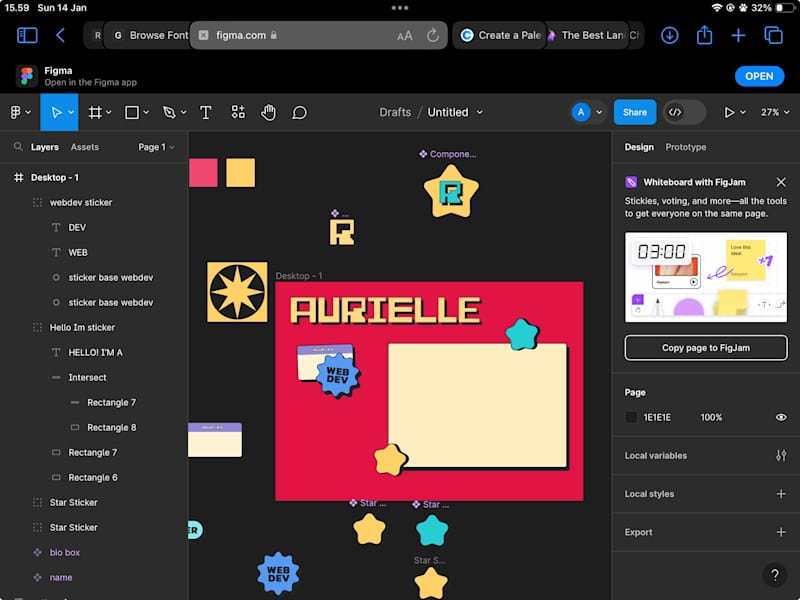Open Safari share sheet icon
The height and width of the screenshot is (600, 800).
coord(704,35)
